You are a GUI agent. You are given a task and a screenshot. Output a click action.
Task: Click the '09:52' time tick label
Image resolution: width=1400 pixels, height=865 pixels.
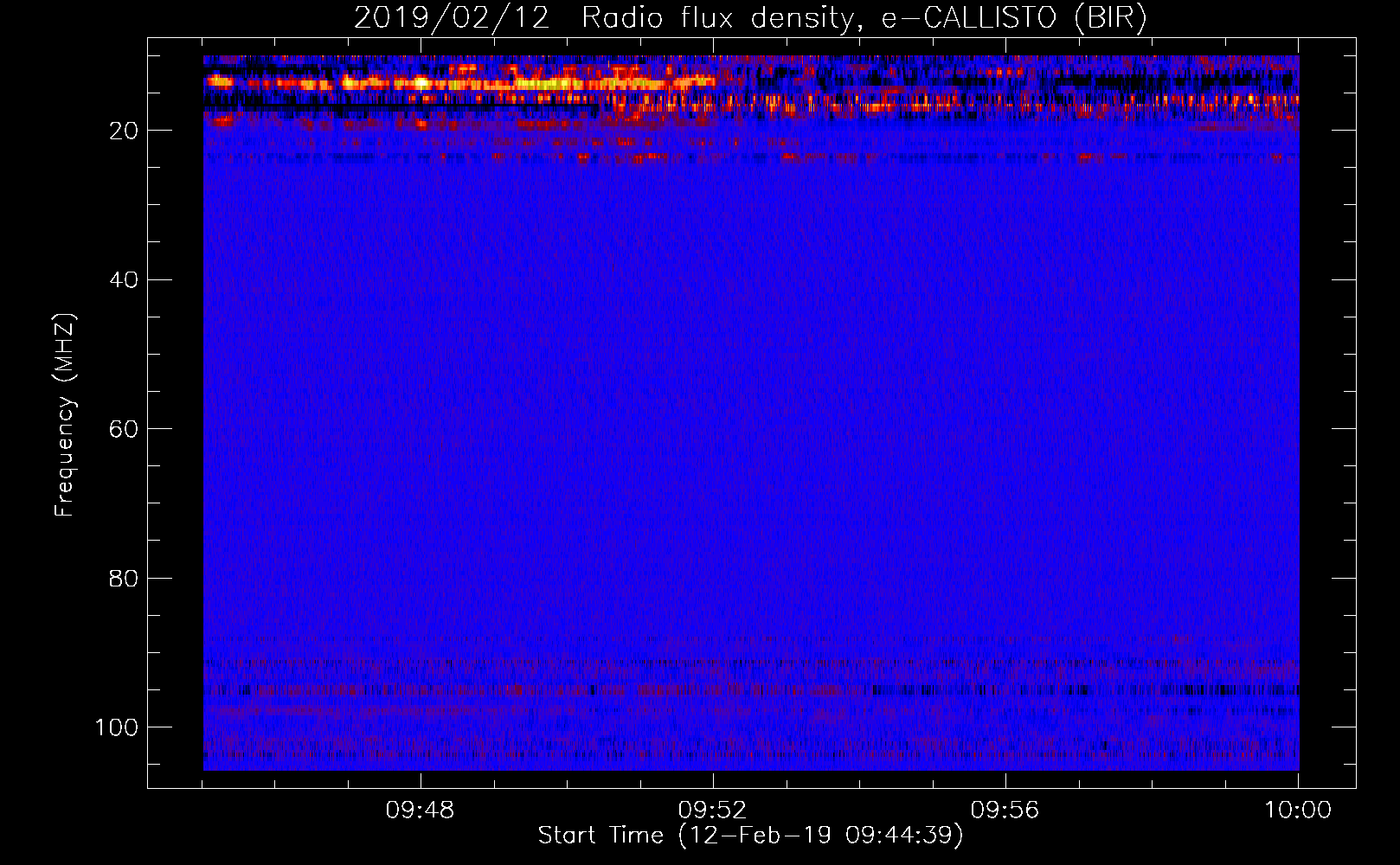713,811
